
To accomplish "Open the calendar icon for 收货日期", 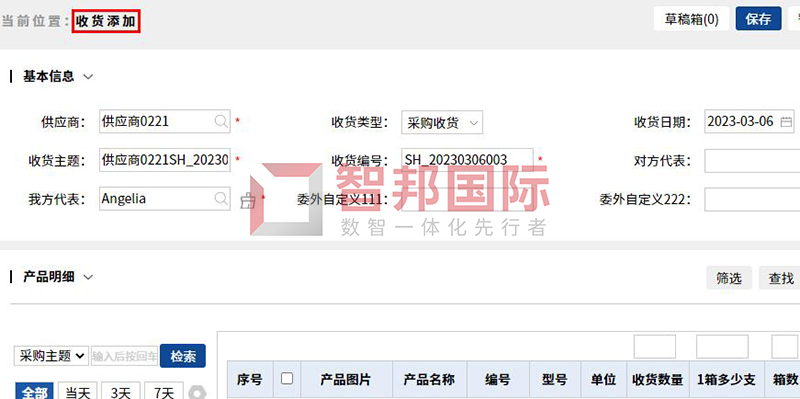I will [x=786, y=122].
